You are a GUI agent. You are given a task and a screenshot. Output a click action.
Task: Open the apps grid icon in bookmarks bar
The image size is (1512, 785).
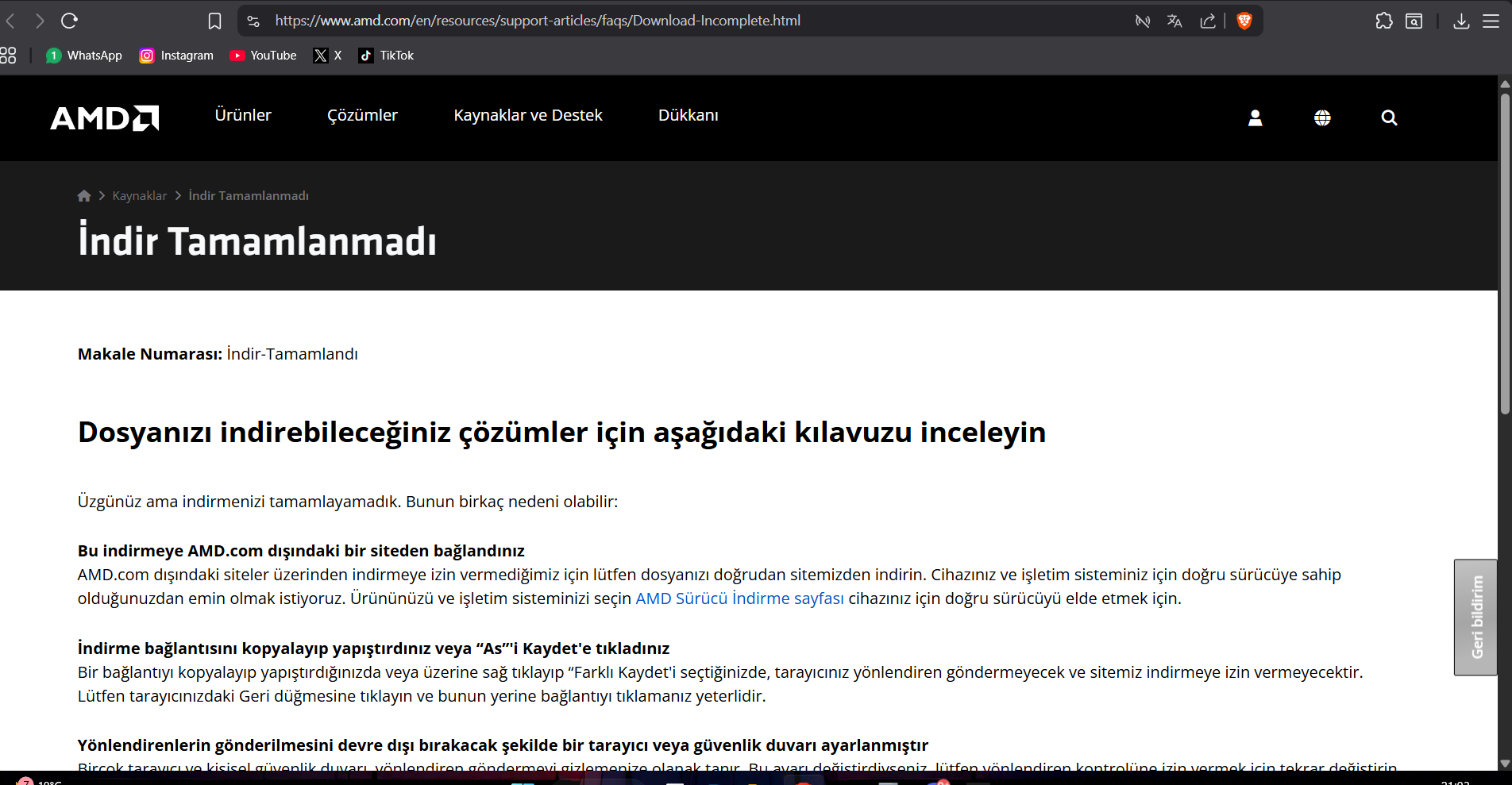click(8, 56)
